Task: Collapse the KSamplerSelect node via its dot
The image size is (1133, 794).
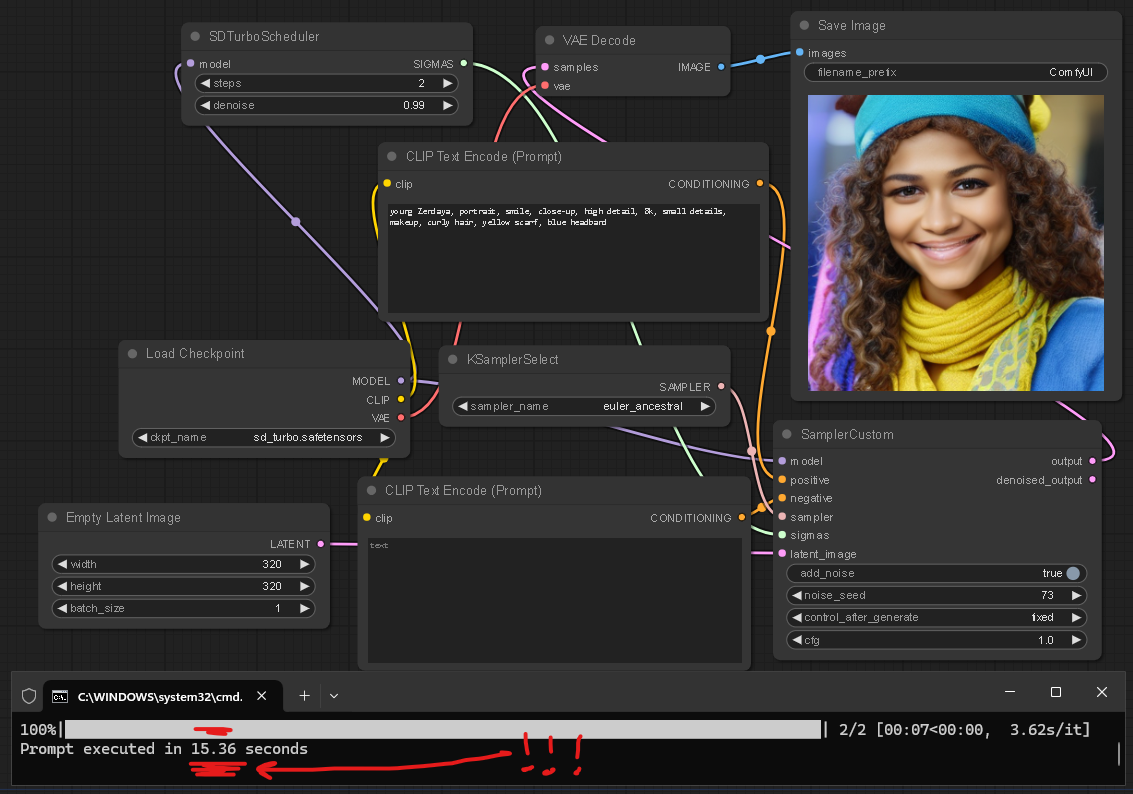Action: [453, 360]
